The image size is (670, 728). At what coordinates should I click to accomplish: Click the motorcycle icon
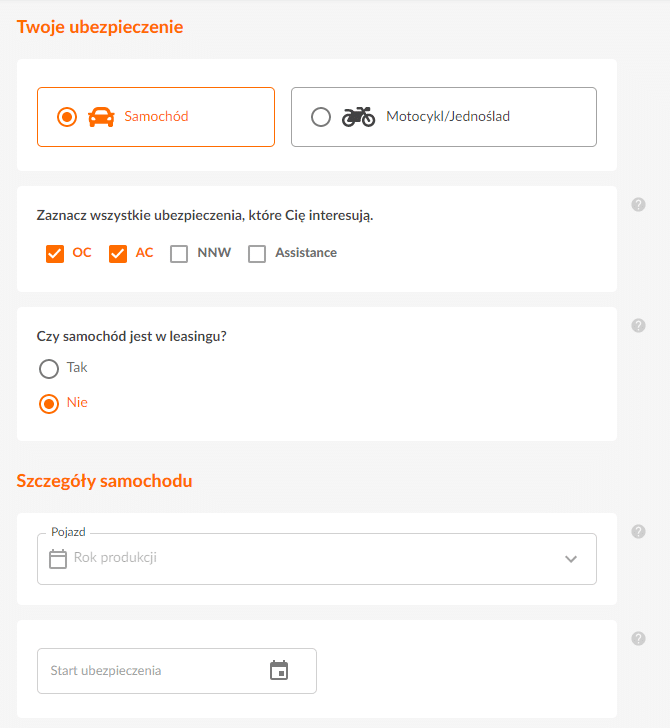click(358, 117)
